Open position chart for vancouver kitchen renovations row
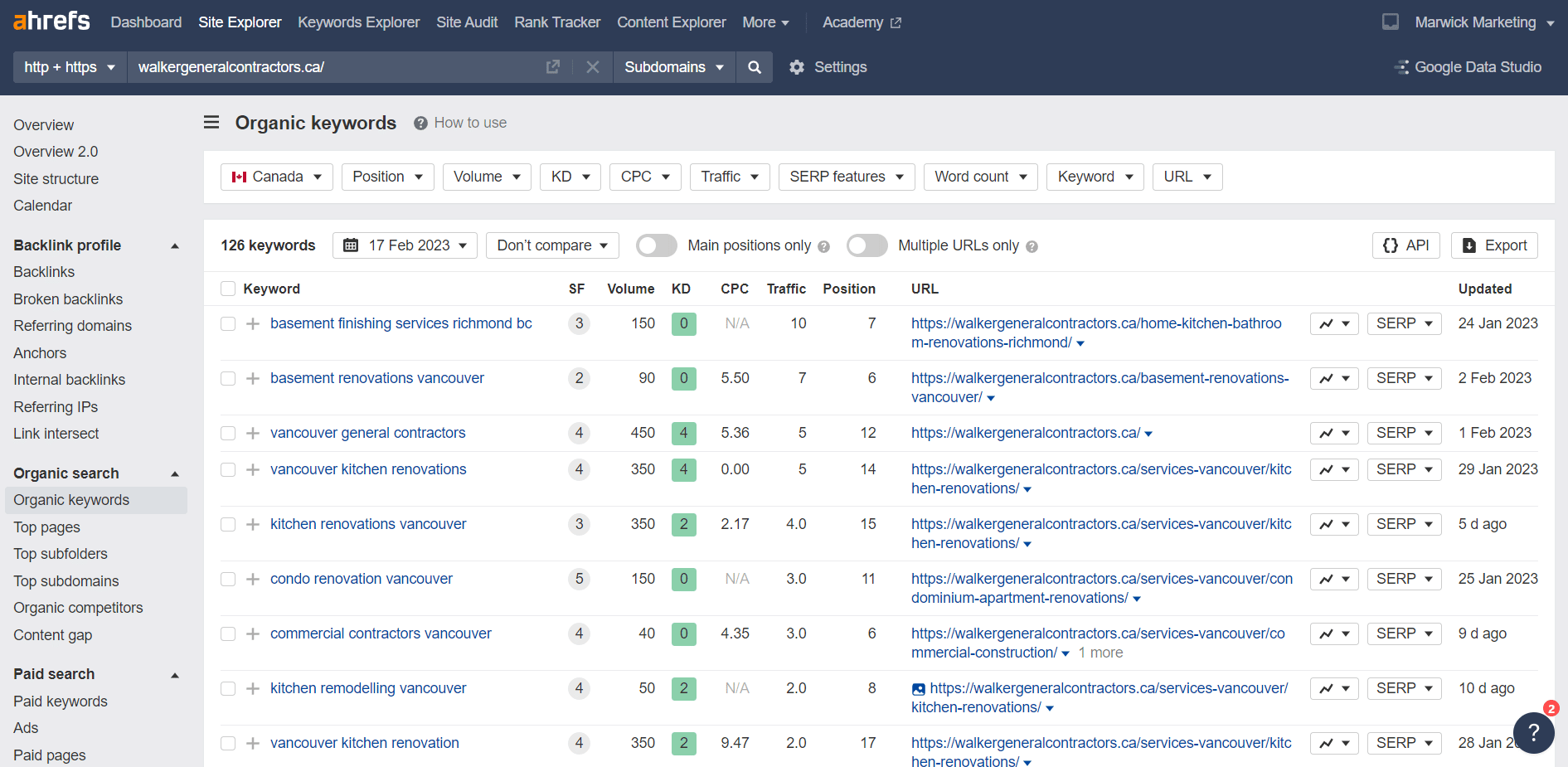Screen dimensions: 1568x767 (x=1334, y=469)
